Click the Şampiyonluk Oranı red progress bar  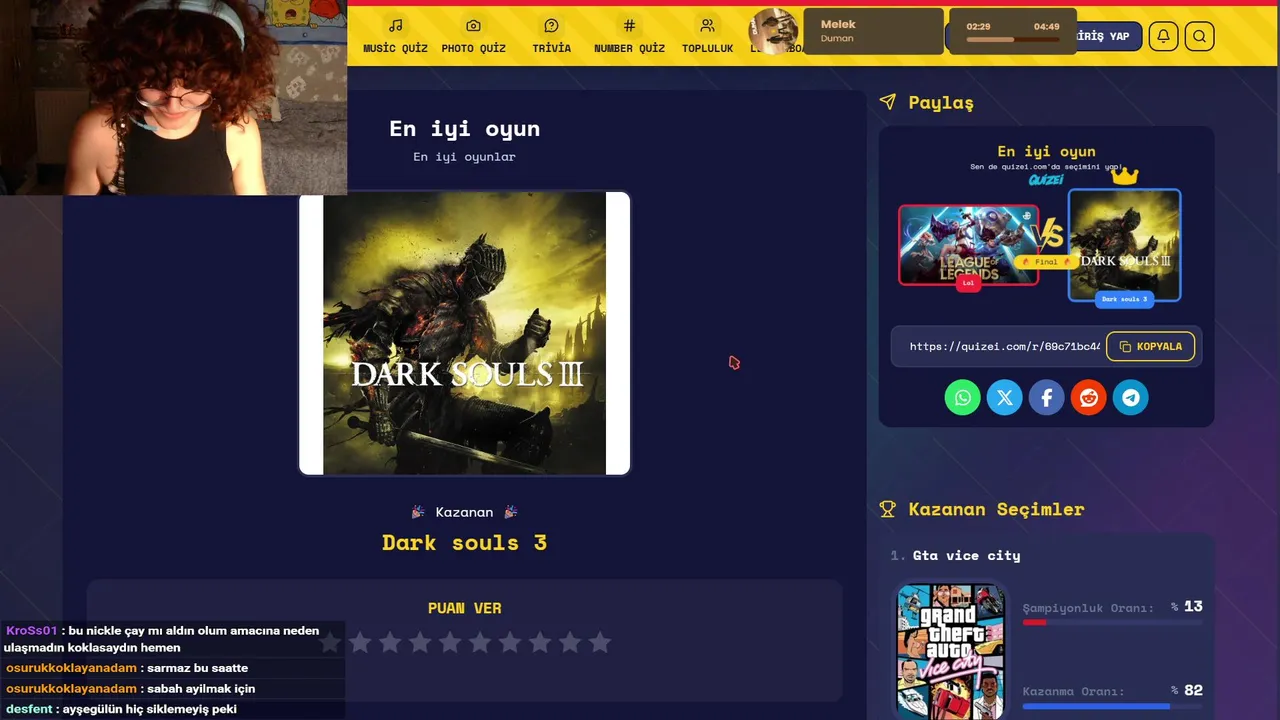pyautogui.click(x=1112, y=622)
